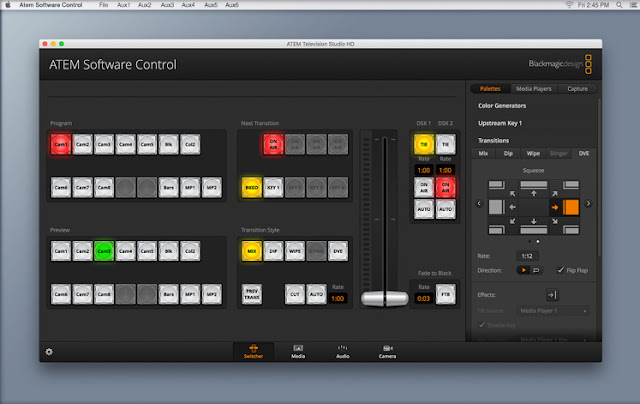Viewport: 640px width, 404px height.
Task: Open the Audio mixer page
Action: click(342, 351)
